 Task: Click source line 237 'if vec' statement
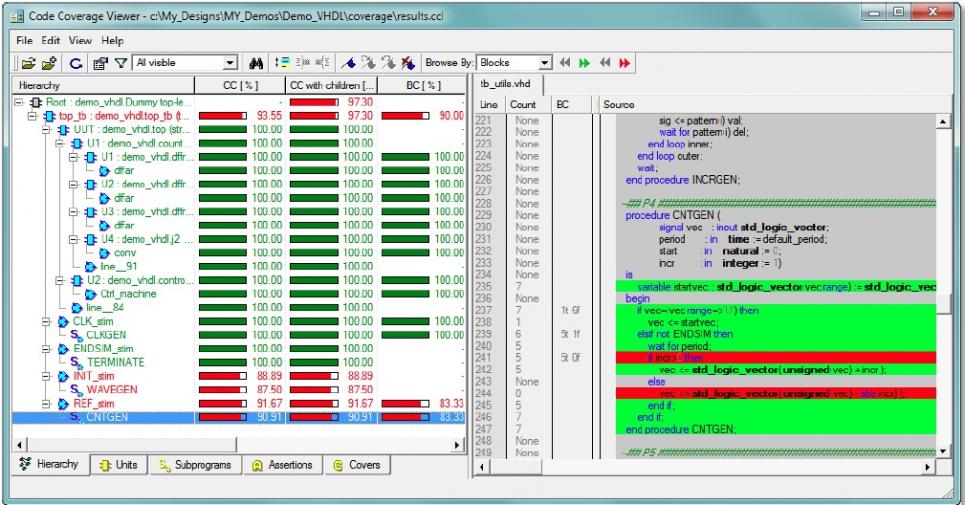(698, 311)
